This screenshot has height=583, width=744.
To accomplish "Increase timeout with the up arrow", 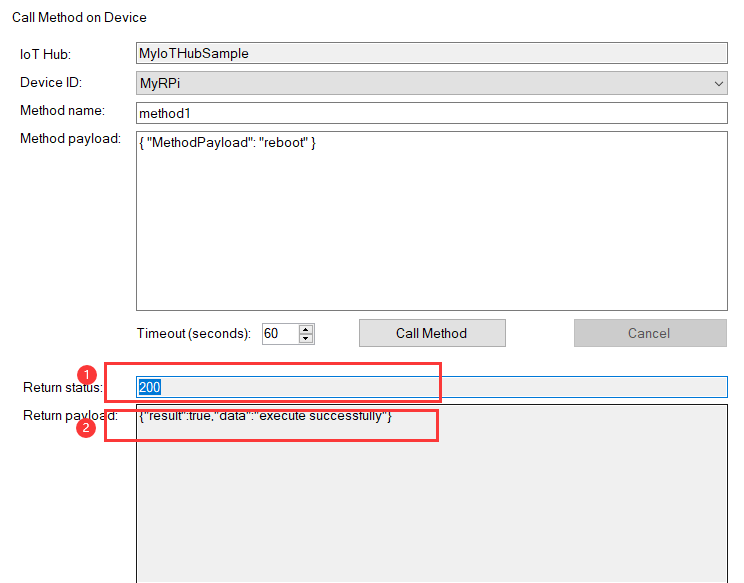I will click(x=306, y=329).
